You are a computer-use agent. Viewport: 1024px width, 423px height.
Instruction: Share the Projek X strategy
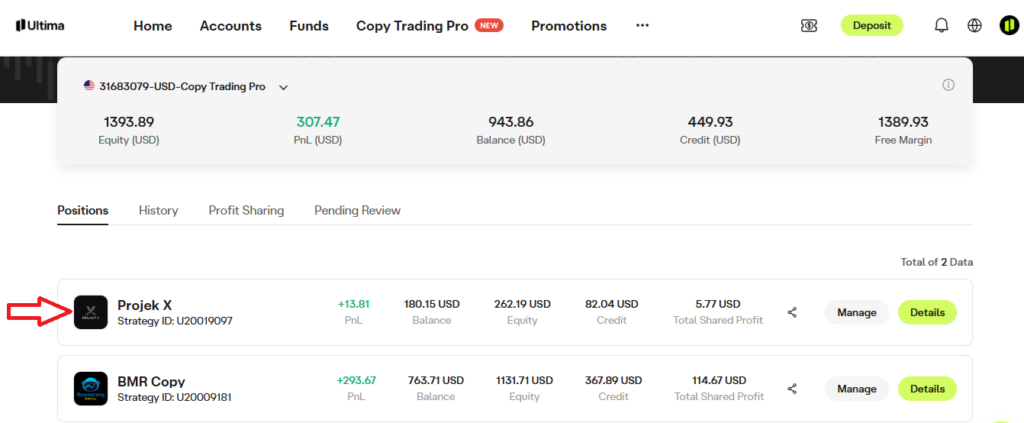[792, 313]
